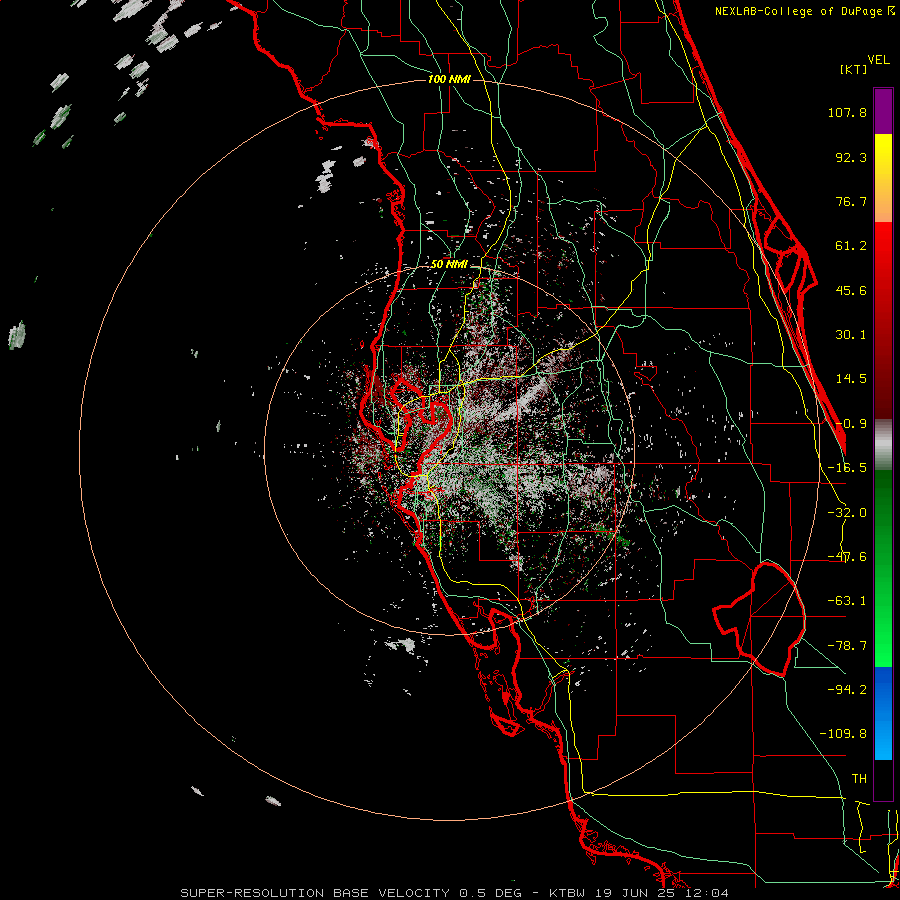Click the 61.2 velocity scale value
This screenshot has height=900, width=900.
pos(851,246)
